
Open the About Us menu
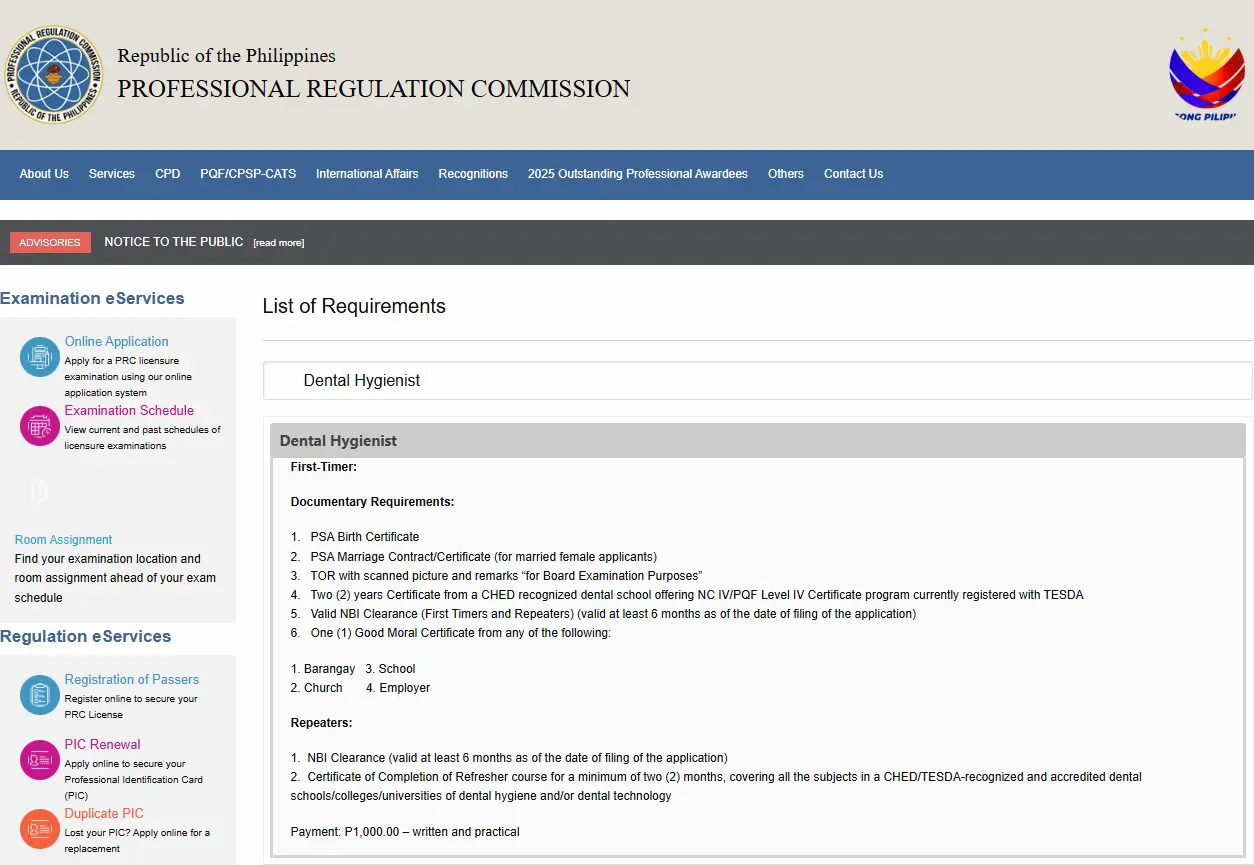point(44,174)
